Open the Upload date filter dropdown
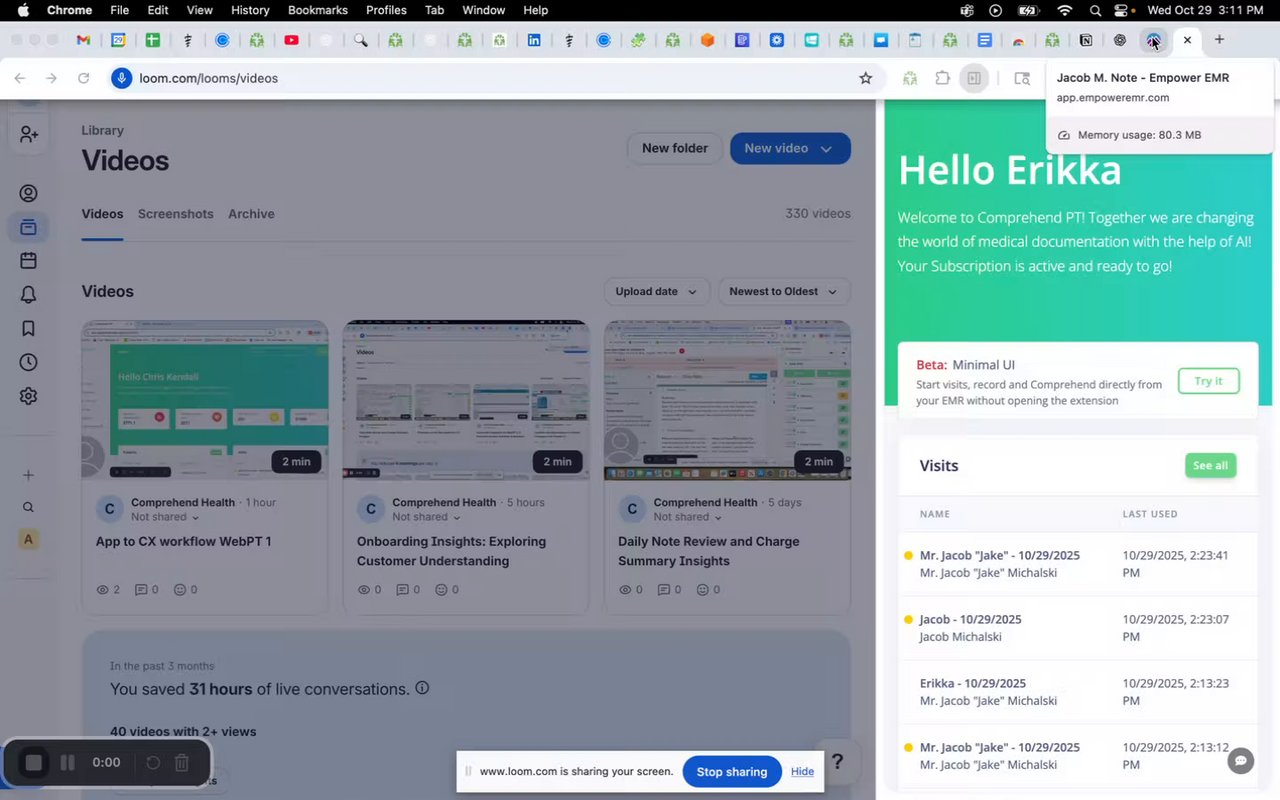The image size is (1280, 800). [x=656, y=292]
